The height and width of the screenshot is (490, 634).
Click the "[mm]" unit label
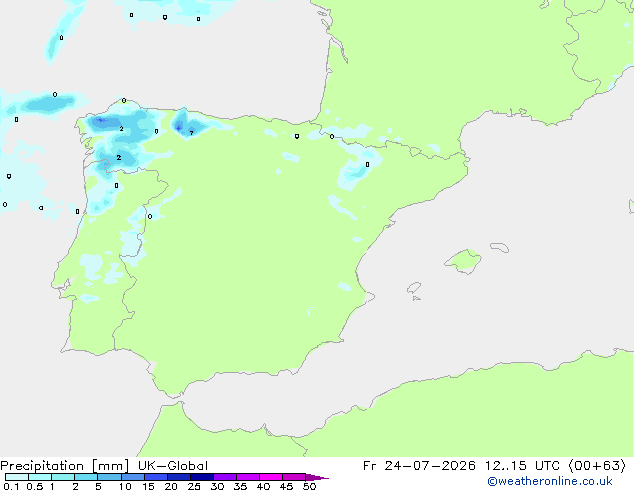(x=110, y=466)
